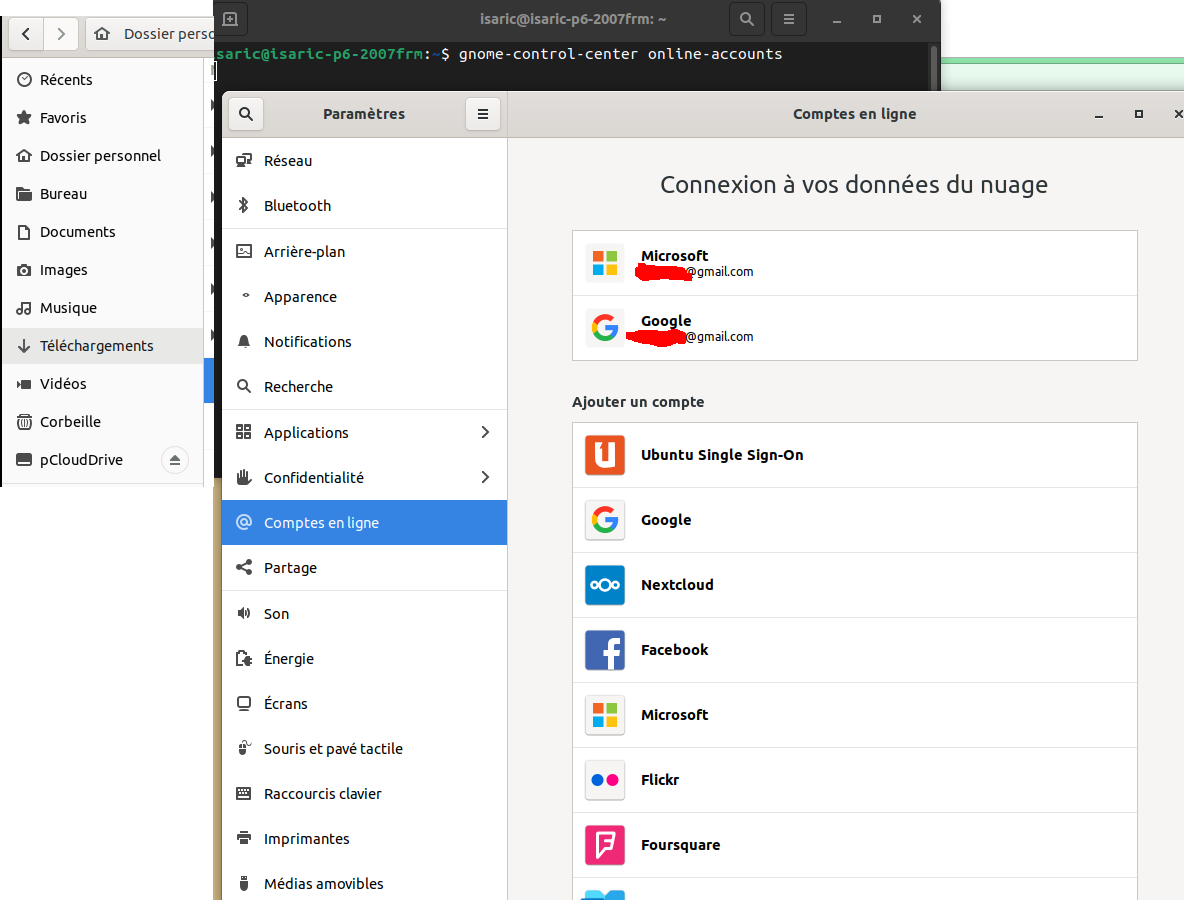Click the Partage share icon
The height and width of the screenshot is (900, 1184).
[x=243, y=567]
